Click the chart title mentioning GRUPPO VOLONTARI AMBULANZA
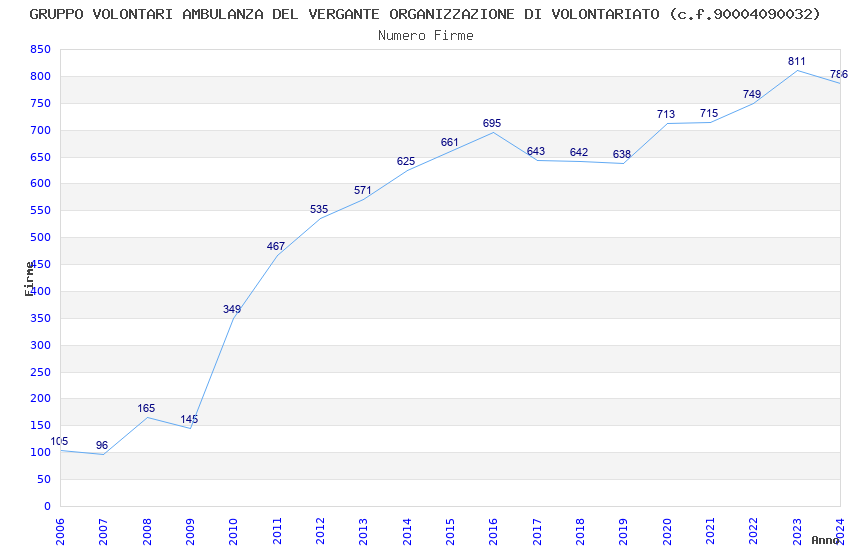This screenshot has height=550, width=850. 425,15
